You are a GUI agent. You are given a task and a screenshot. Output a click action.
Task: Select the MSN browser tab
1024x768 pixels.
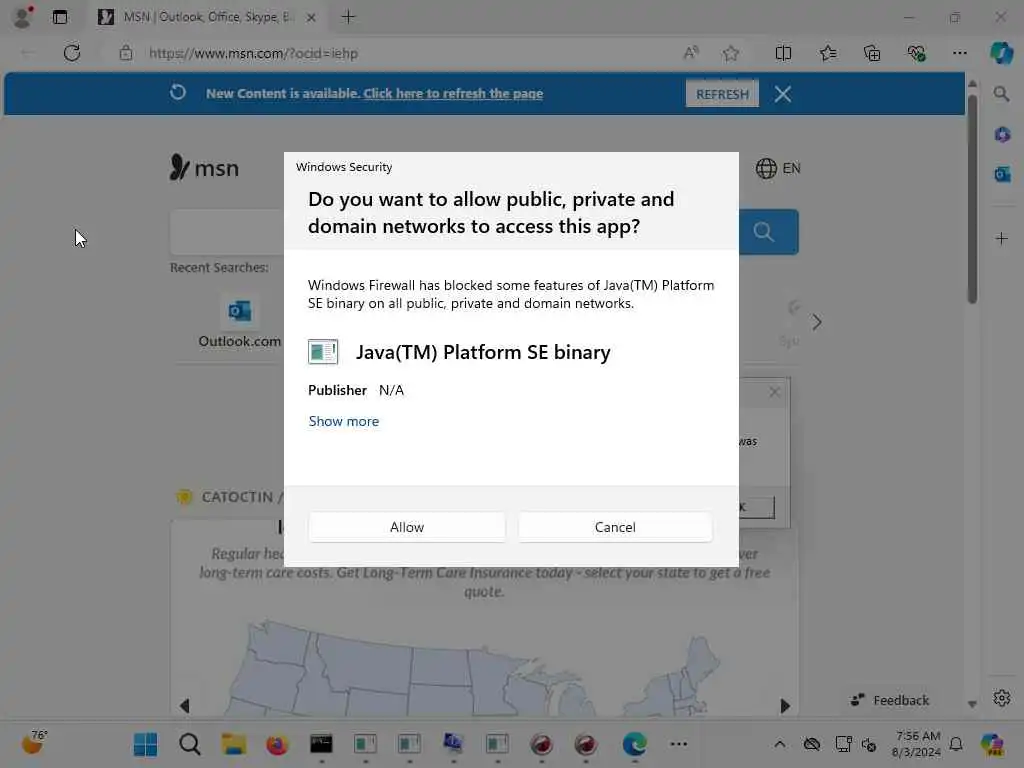pyautogui.click(x=206, y=17)
